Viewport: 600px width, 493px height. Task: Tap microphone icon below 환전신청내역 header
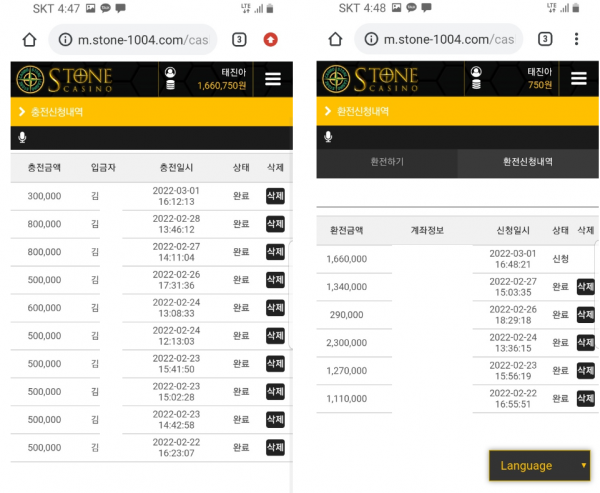coord(328,137)
